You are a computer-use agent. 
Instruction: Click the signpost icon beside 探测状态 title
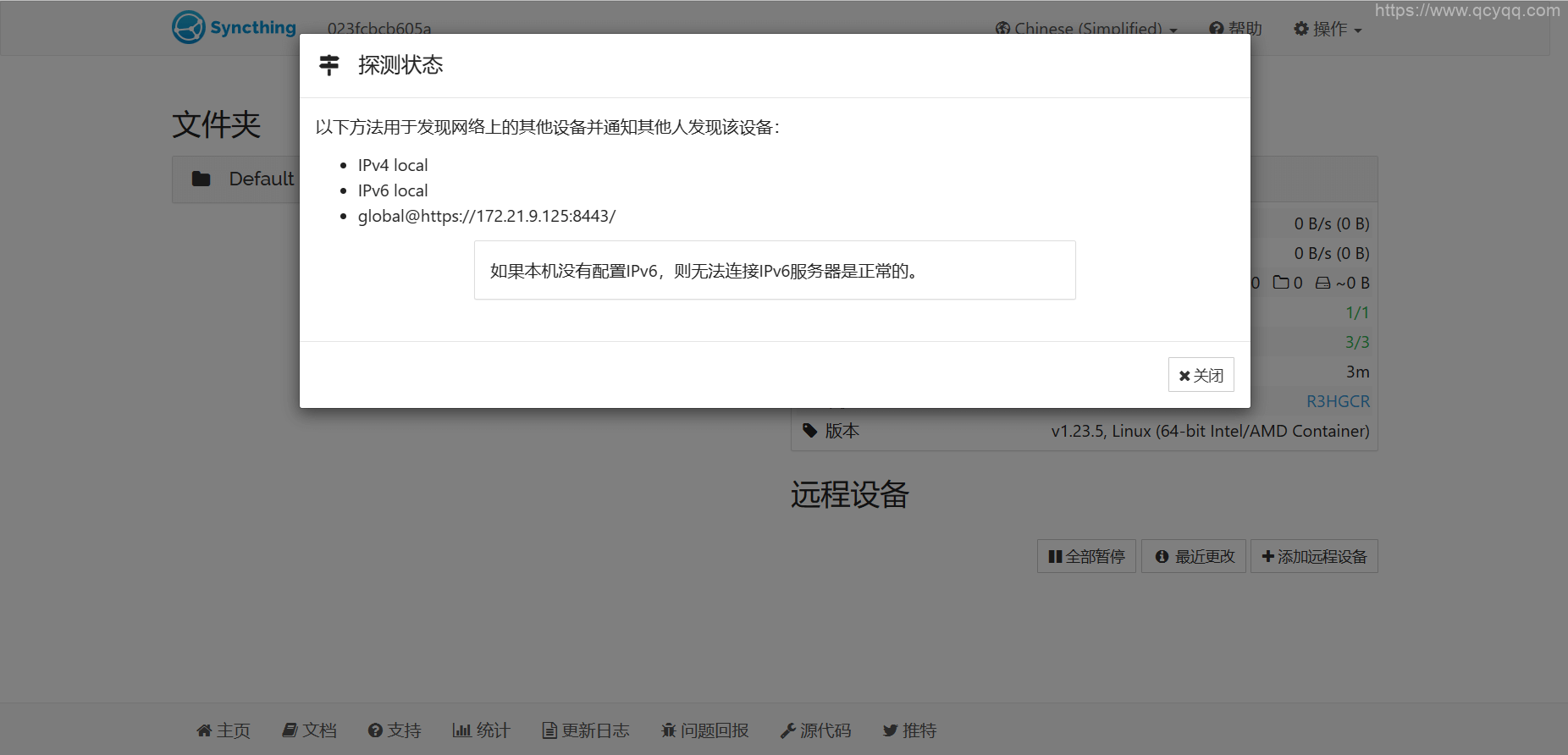pos(329,65)
